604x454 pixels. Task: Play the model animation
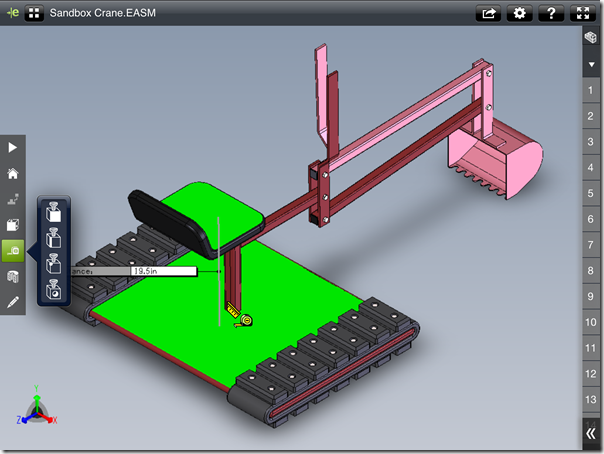13,147
